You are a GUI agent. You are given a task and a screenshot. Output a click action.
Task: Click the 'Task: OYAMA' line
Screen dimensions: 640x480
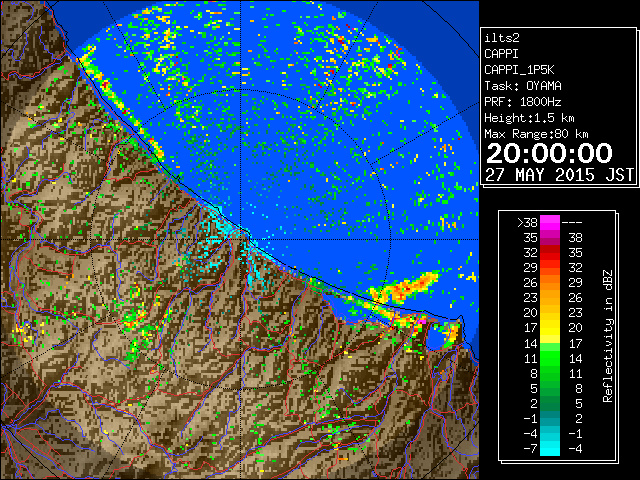point(522,86)
